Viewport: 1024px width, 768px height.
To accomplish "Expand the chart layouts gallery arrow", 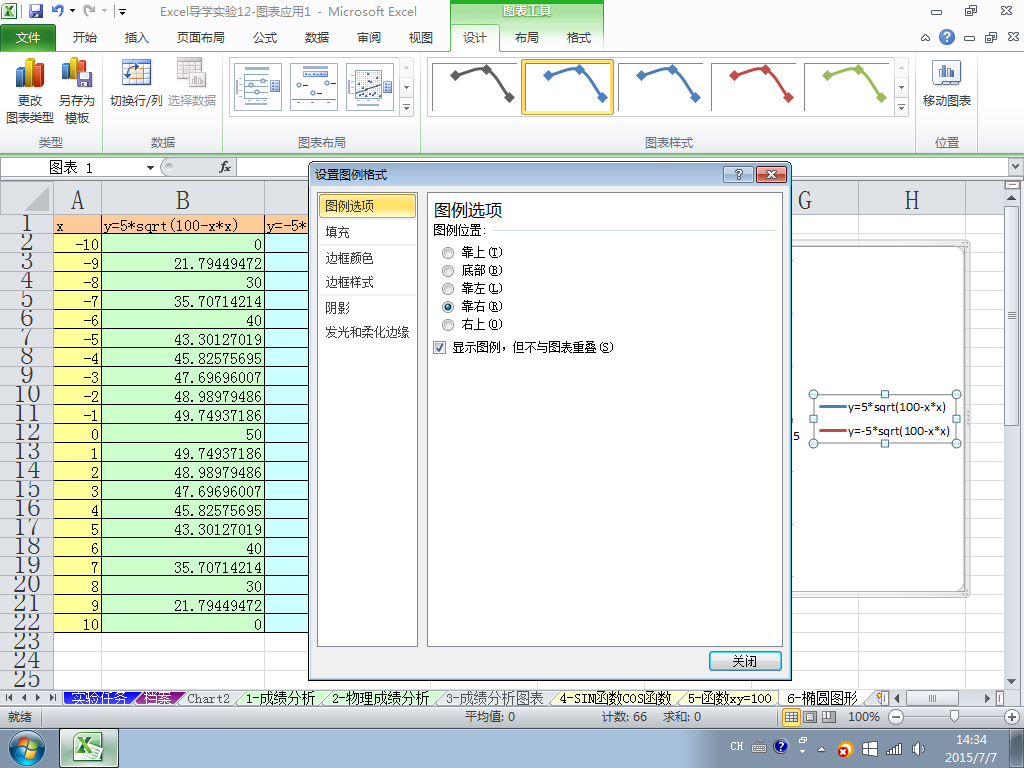I will tap(406, 108).
